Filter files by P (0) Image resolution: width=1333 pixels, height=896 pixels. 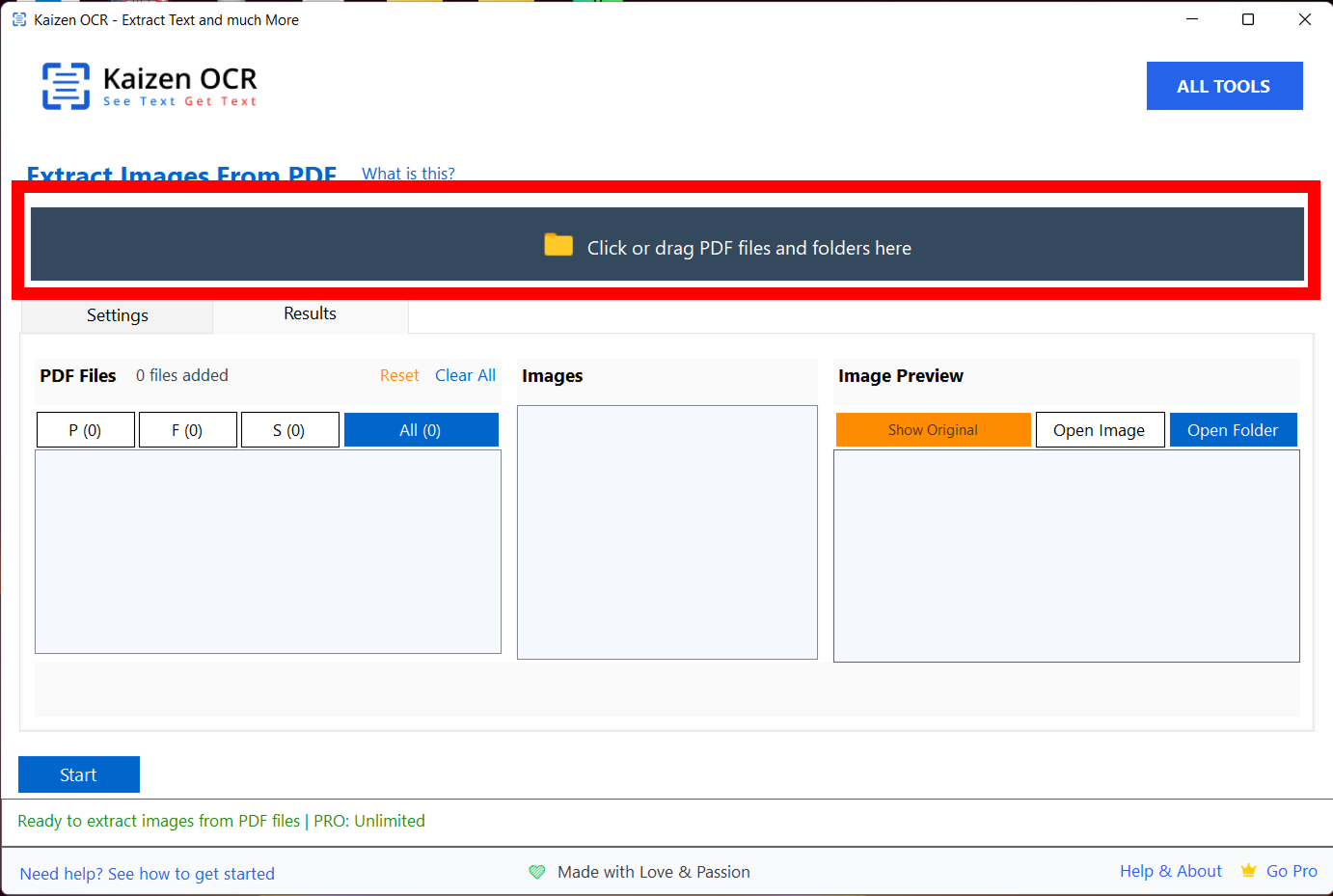click(x=86, y=430)
